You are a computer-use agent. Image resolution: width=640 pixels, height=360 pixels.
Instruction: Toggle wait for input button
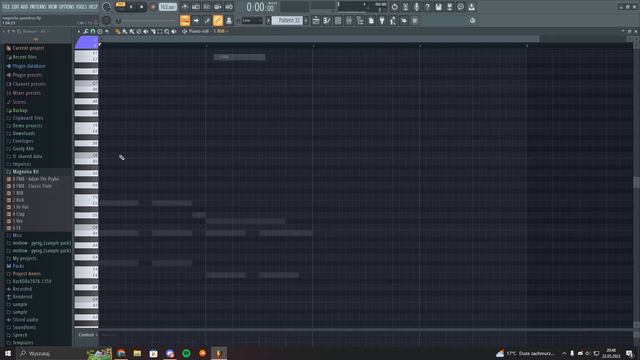(196, 7)
